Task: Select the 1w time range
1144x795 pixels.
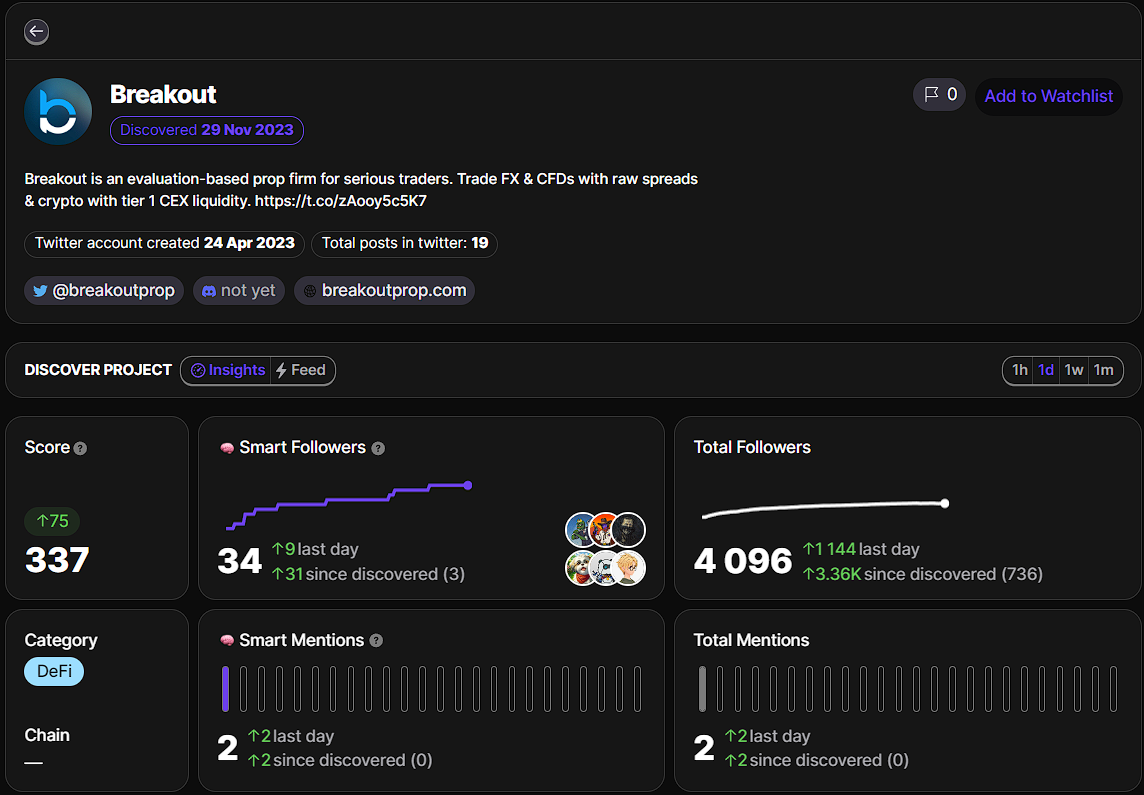Action: coord(1074,371)
